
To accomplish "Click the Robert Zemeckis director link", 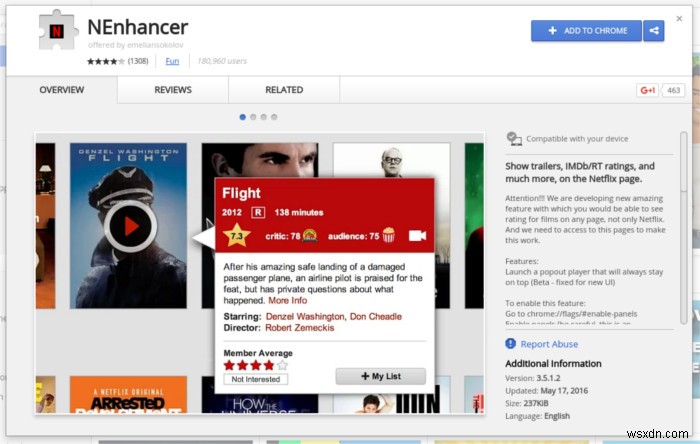I will pyautogui.click(x=300, y=328).
